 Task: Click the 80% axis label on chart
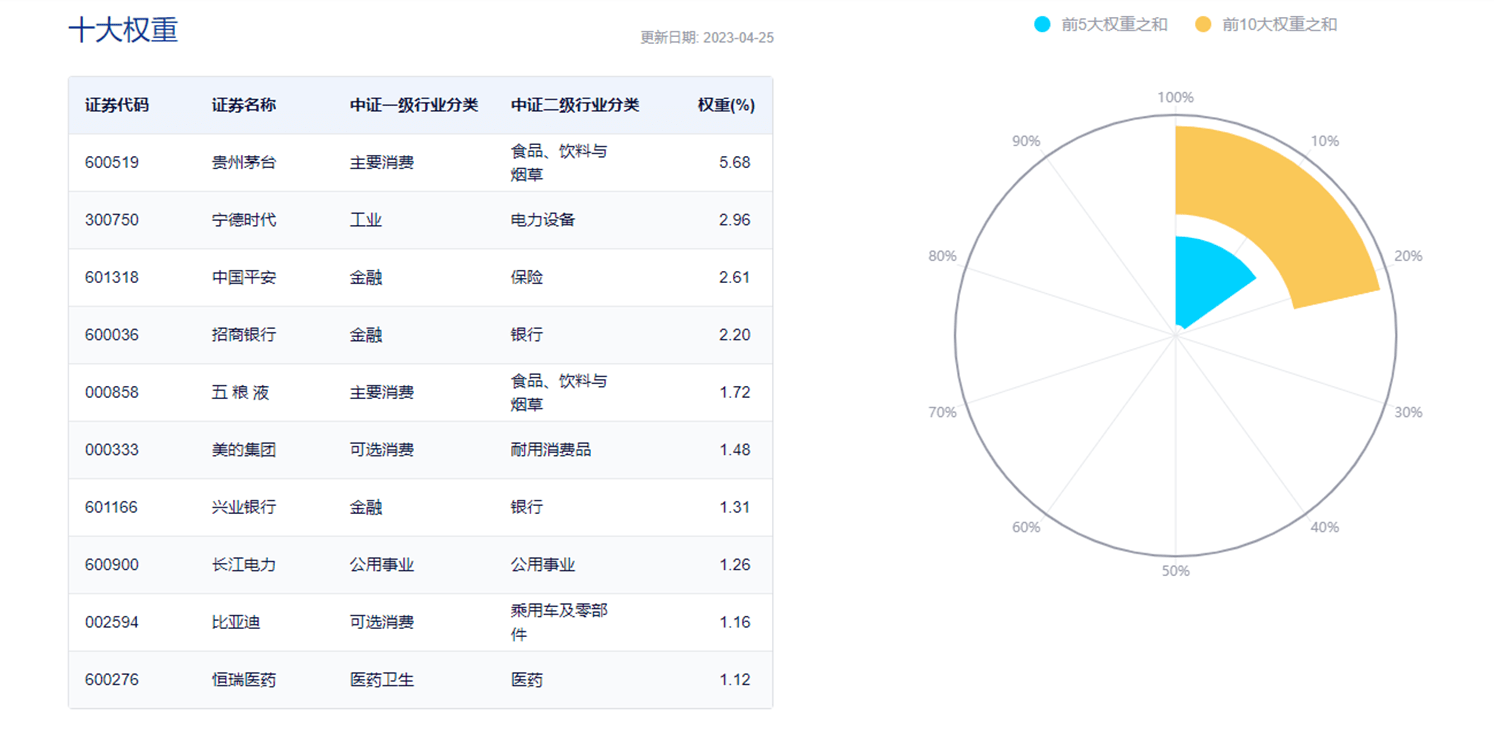[x=942, y=256]
